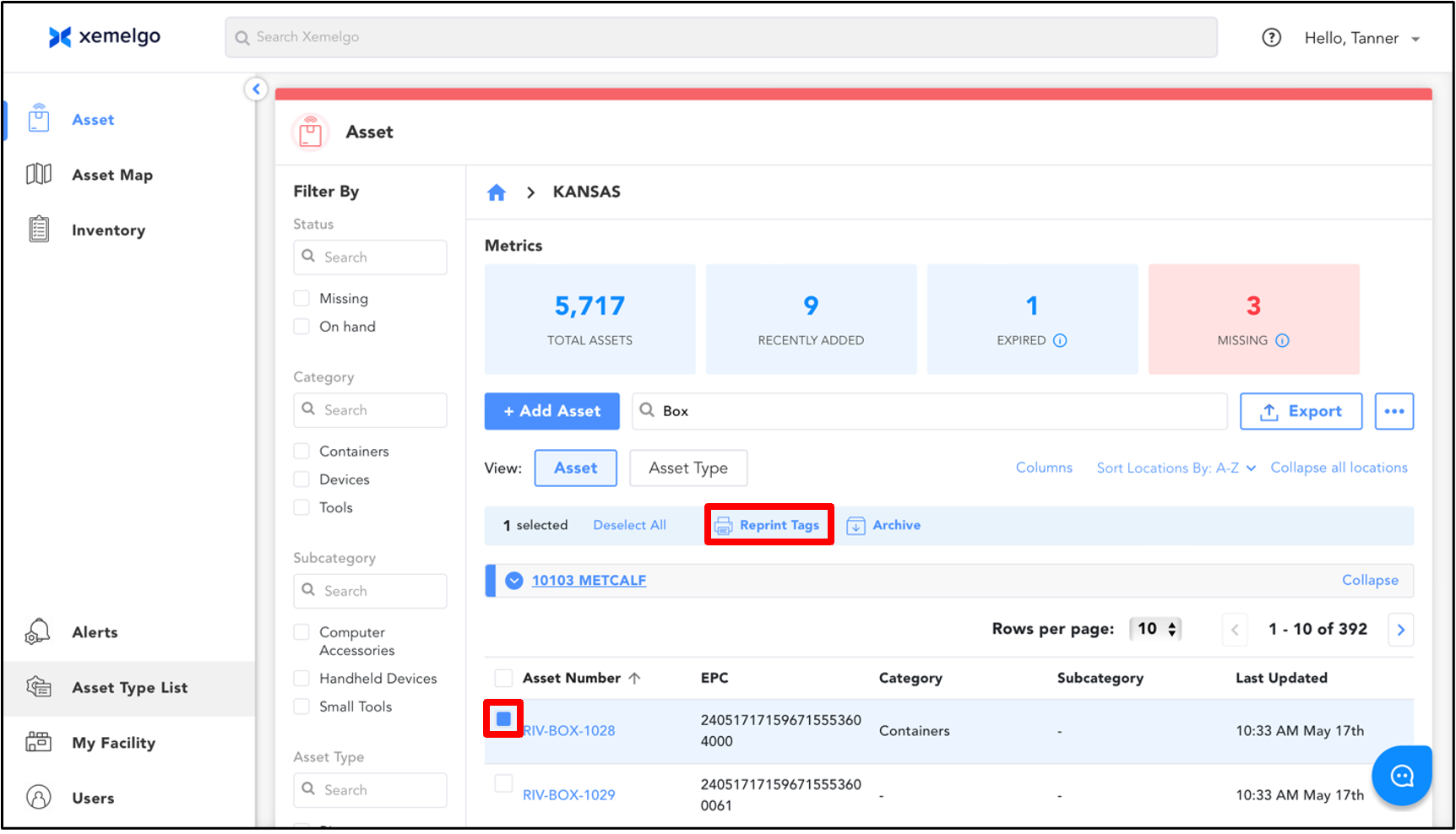1456x834 pixels.
Task: Click the Subcategory filter search field
Action: point(370,591)
